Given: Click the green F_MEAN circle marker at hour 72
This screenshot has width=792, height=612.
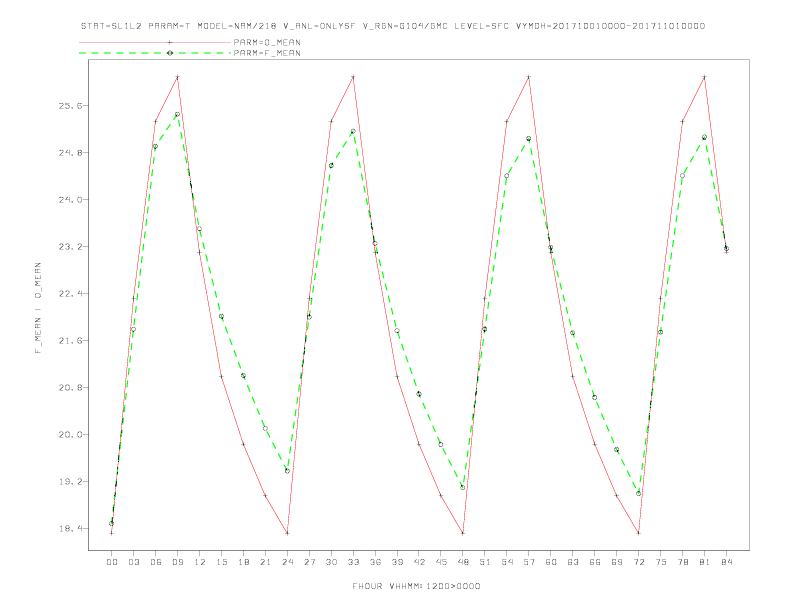Looking at the screenshot, I should tap(638, 493).
